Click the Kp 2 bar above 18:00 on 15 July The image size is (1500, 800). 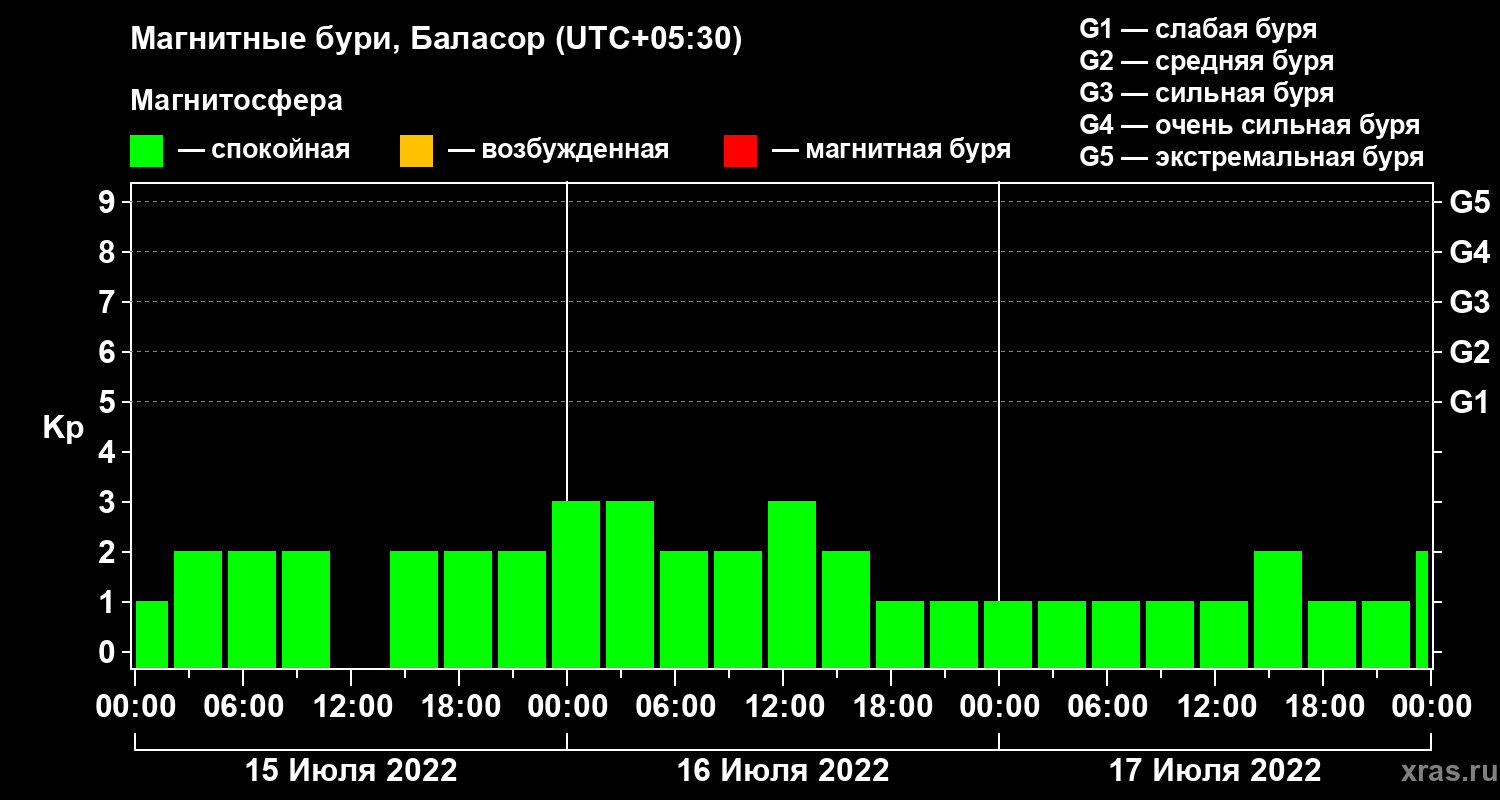tap(468, 610)
